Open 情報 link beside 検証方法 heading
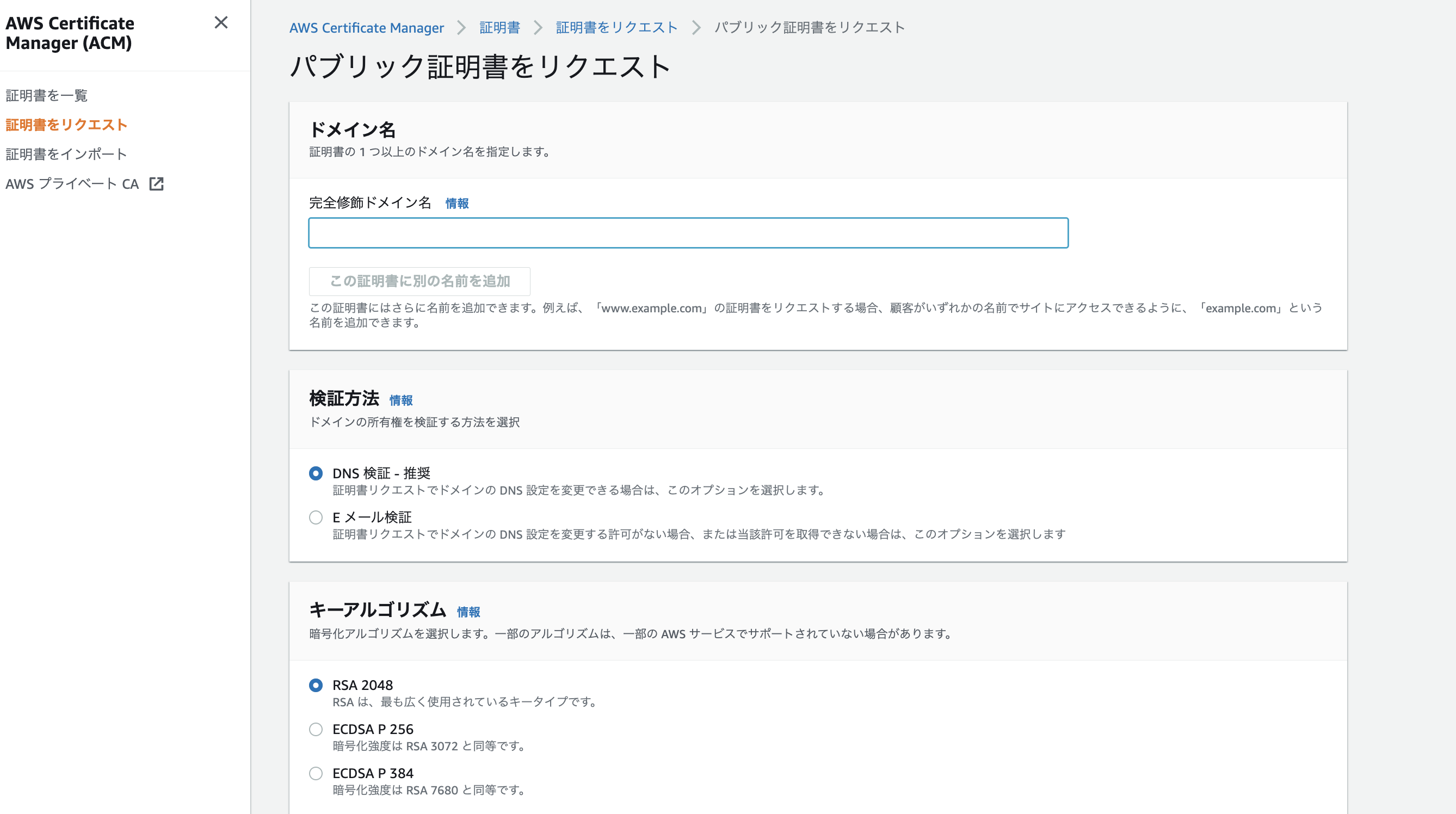 tap(401, 400)
